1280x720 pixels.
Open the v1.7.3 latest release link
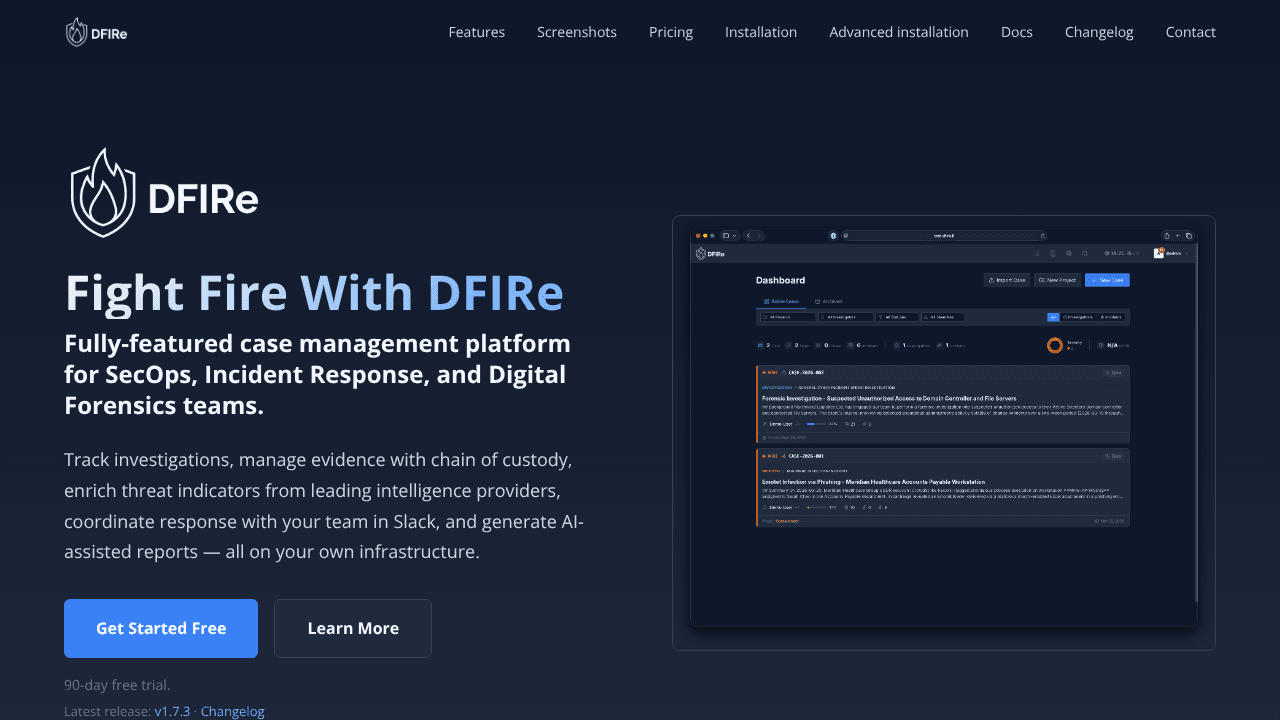tap(172, 711)
